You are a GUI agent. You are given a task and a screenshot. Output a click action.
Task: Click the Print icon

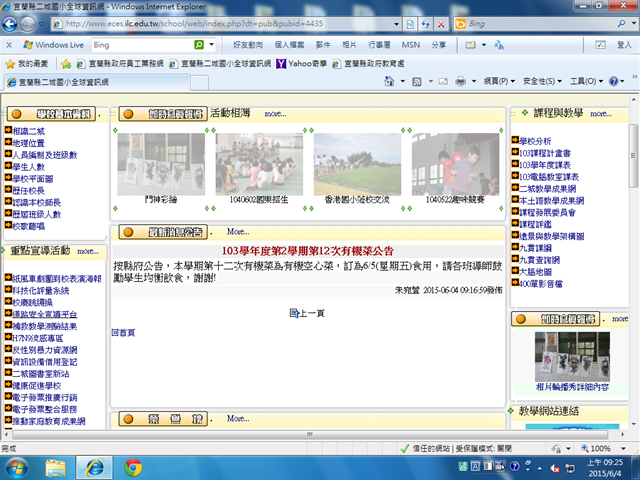point(460,82)
